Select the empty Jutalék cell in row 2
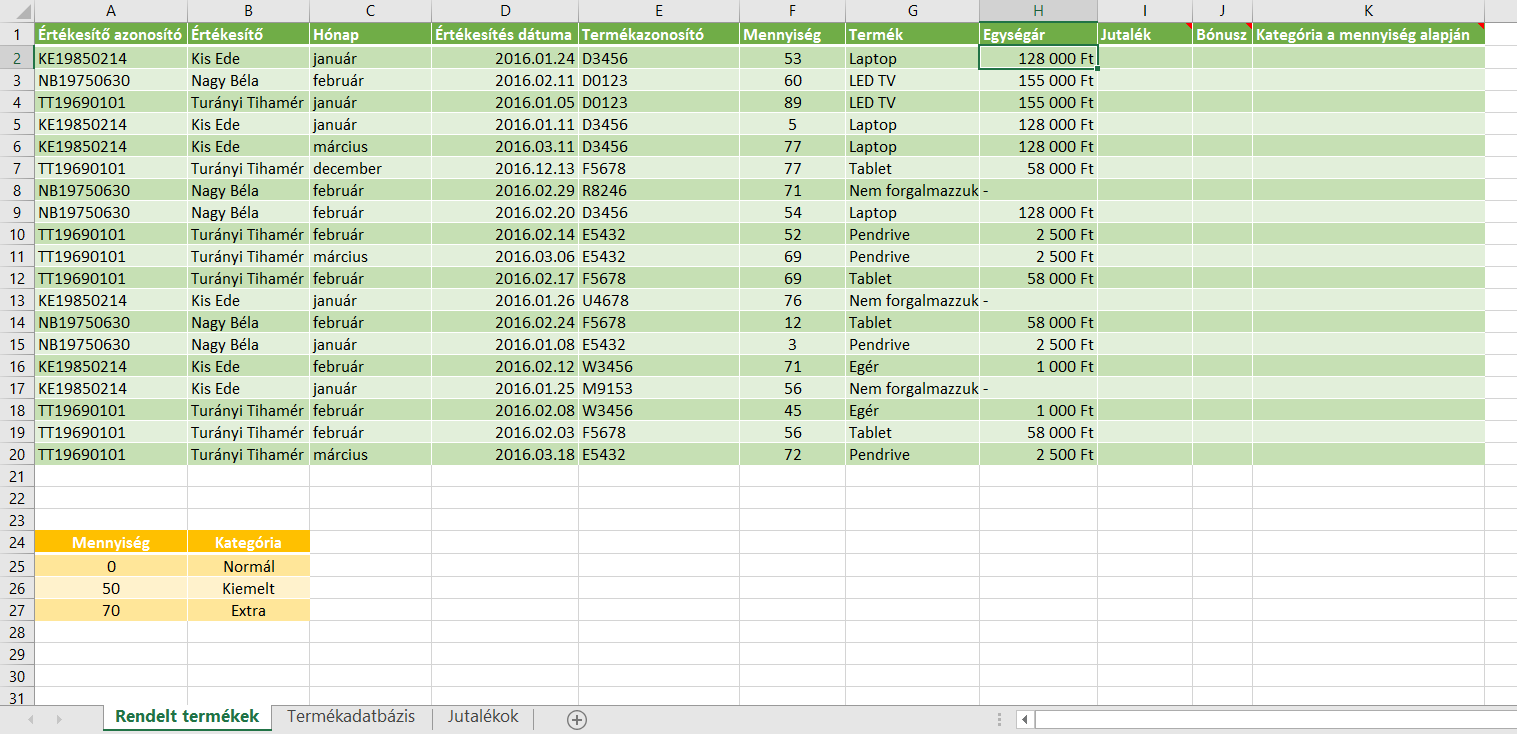Viewport: 1517px width, 734px height. point(1144,58)
